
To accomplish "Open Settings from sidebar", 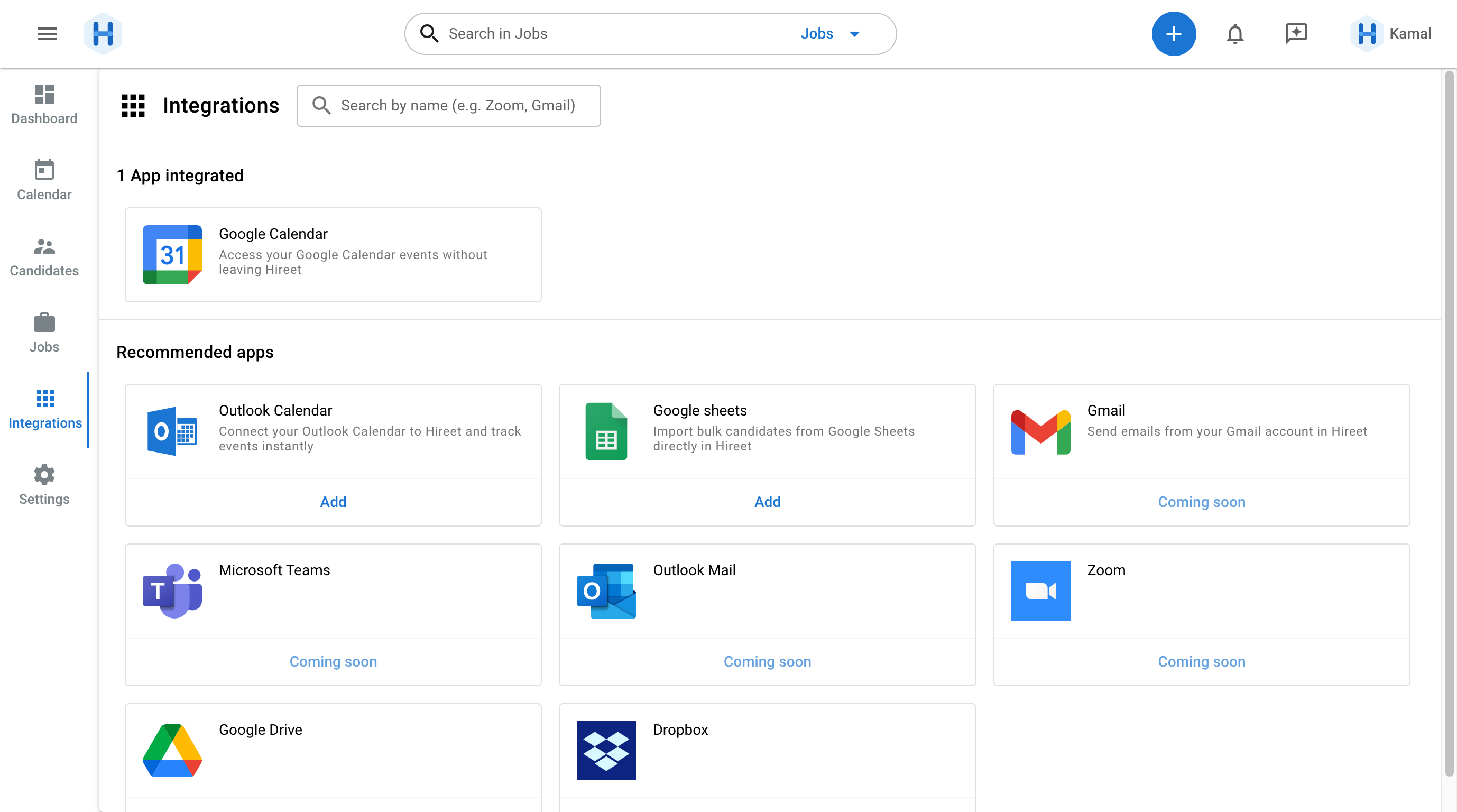I will (x=44, y=486).
